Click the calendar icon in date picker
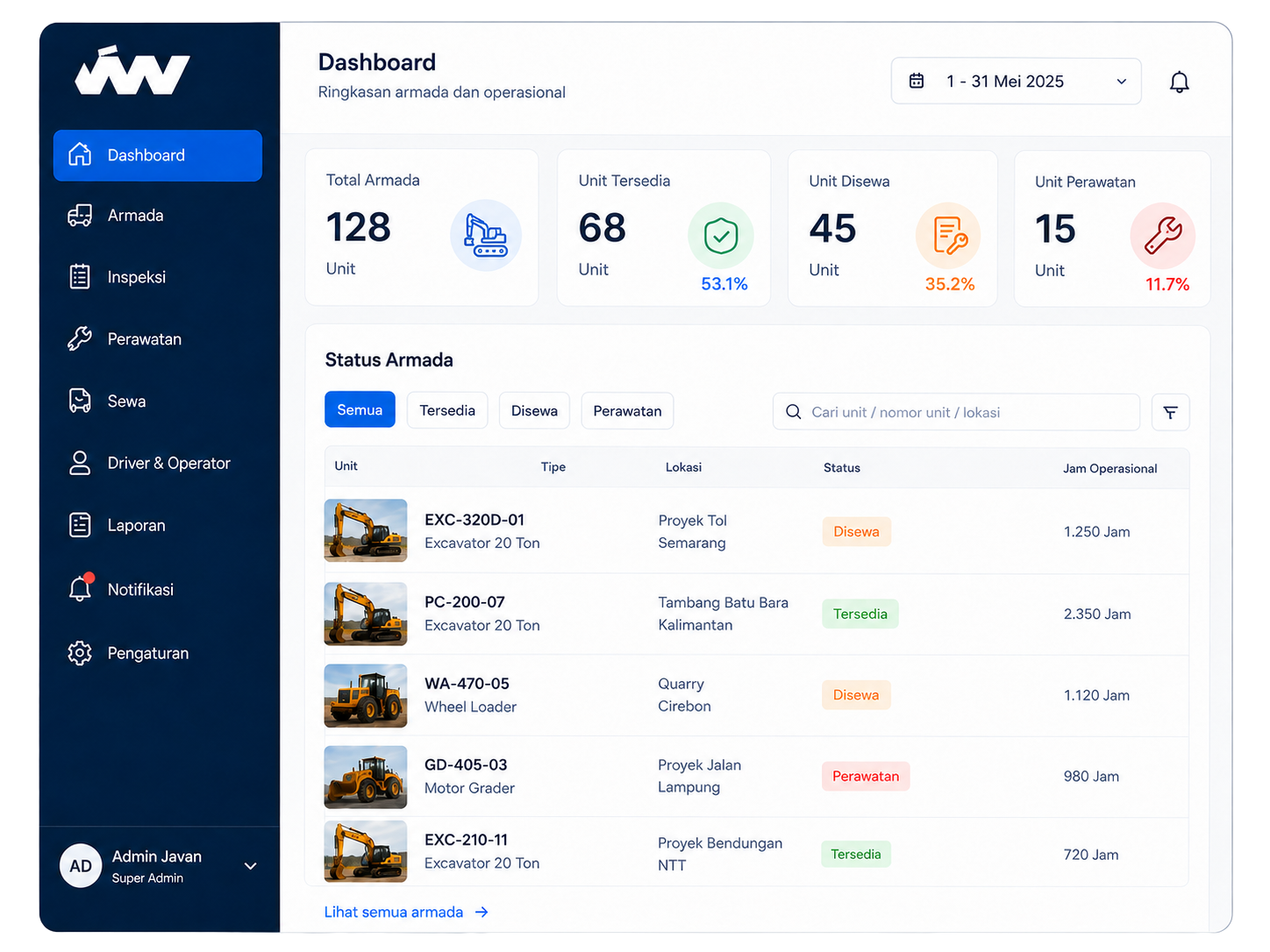1270x952 pixels. [917, 82]
